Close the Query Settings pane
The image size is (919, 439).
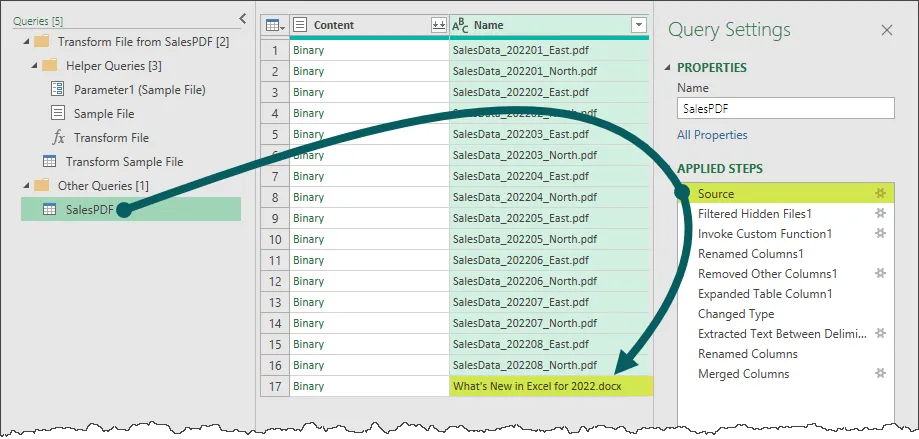(886, 31)
